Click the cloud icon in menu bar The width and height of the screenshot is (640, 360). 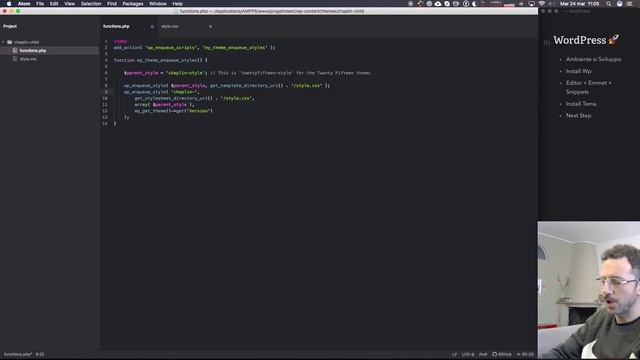pyautogui.click(x=438, y=4)
